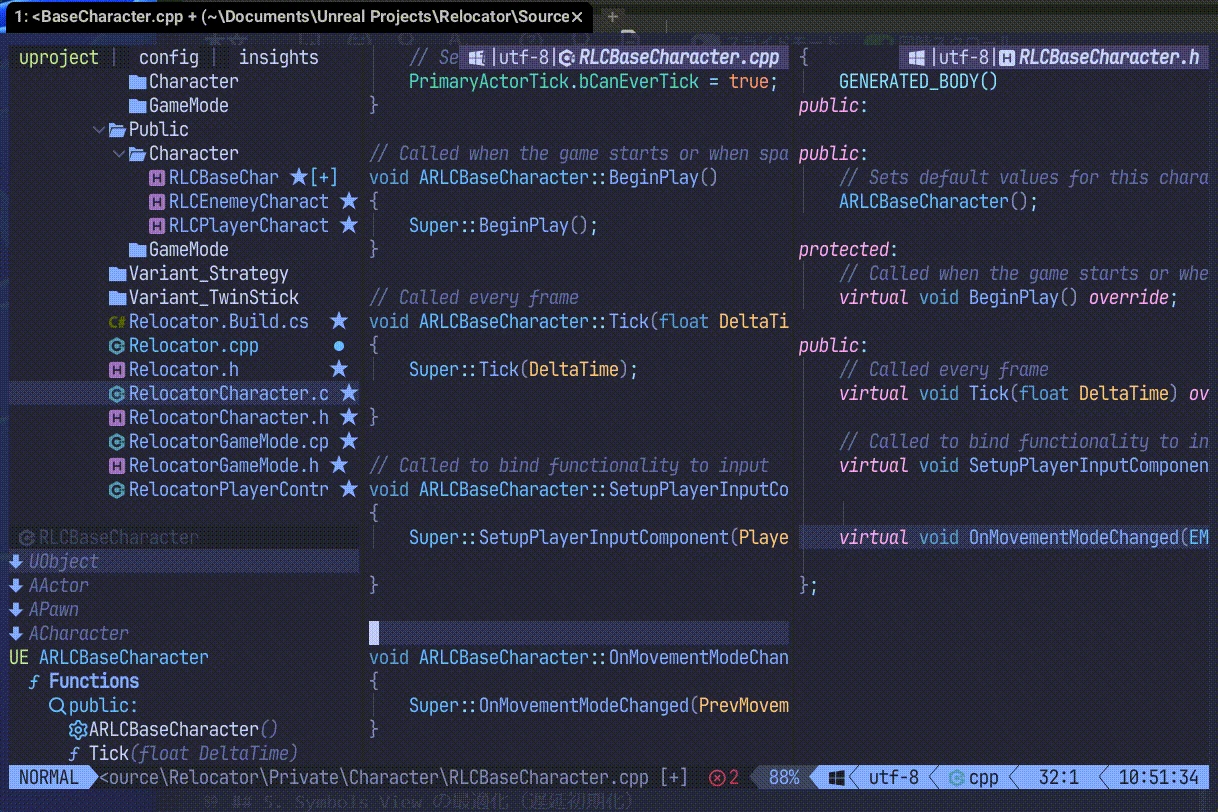Click the utf-8 encoding in status line
This screenshot has height=812, width=1218.
[893, 777]
